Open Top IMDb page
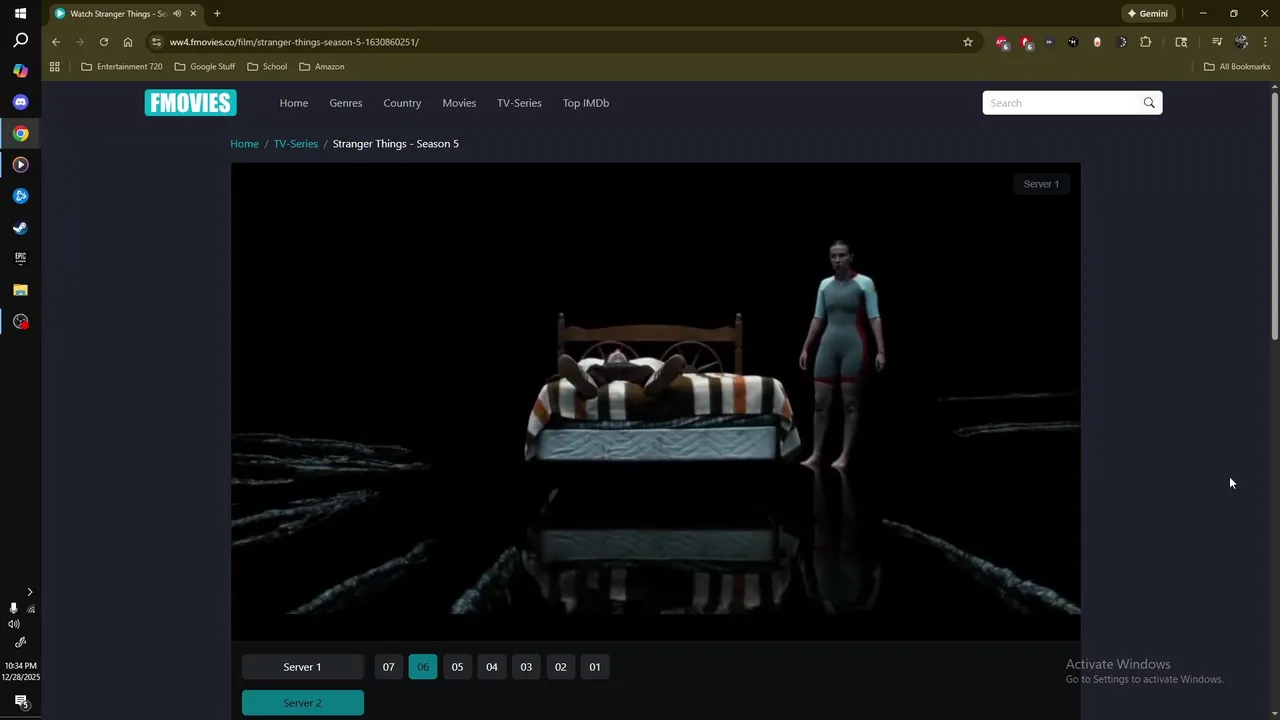 (586, 103)
